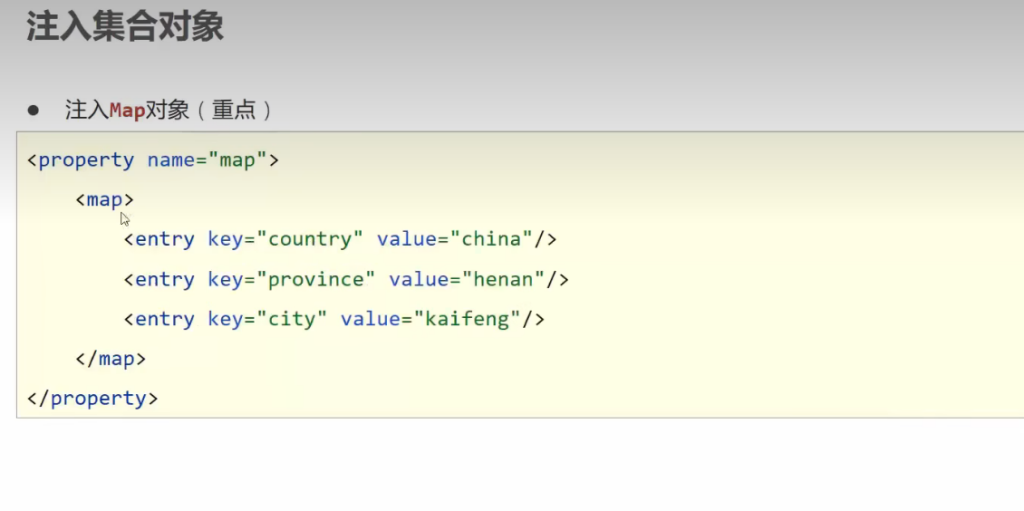Select the key="province" attribute

pos(291,279)
